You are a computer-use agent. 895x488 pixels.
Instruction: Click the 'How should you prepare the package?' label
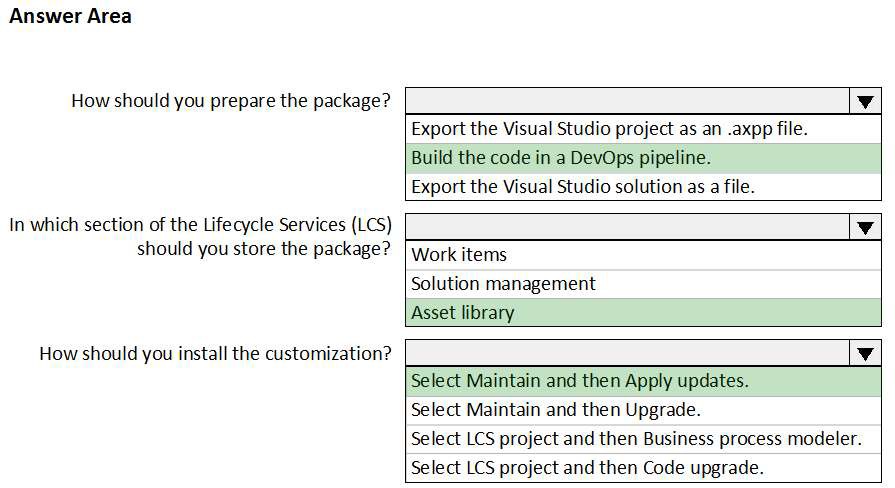[231, 101]
